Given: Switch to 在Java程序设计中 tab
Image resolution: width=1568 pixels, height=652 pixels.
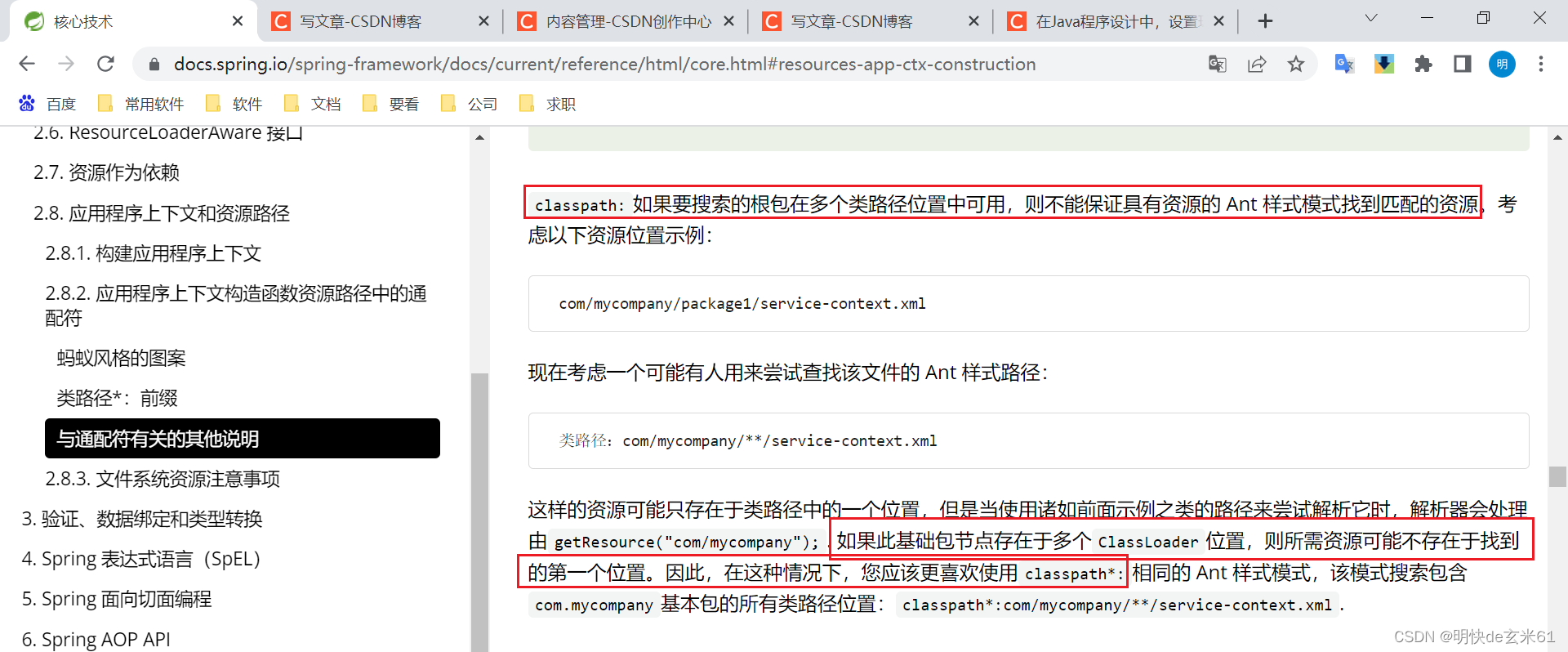Looking at the screenshot, I should pyautogui.click(x=1114, y=21).
